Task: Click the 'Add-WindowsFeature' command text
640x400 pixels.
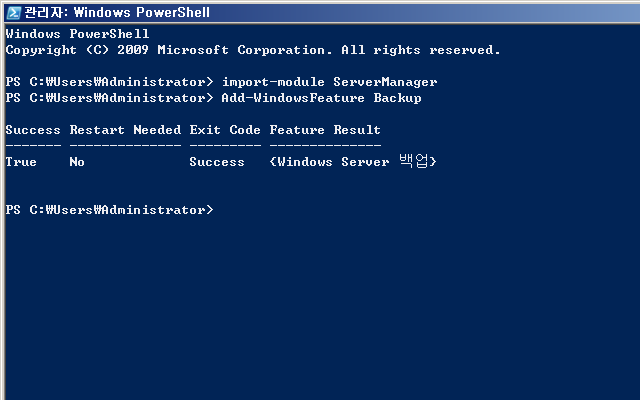Action: (x=293, y=98)
